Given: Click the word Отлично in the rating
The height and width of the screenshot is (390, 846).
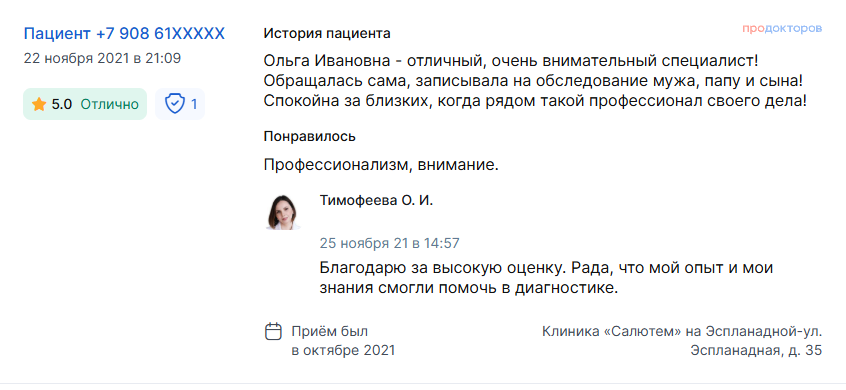Looking at the screenshot, I should (110, 104).
